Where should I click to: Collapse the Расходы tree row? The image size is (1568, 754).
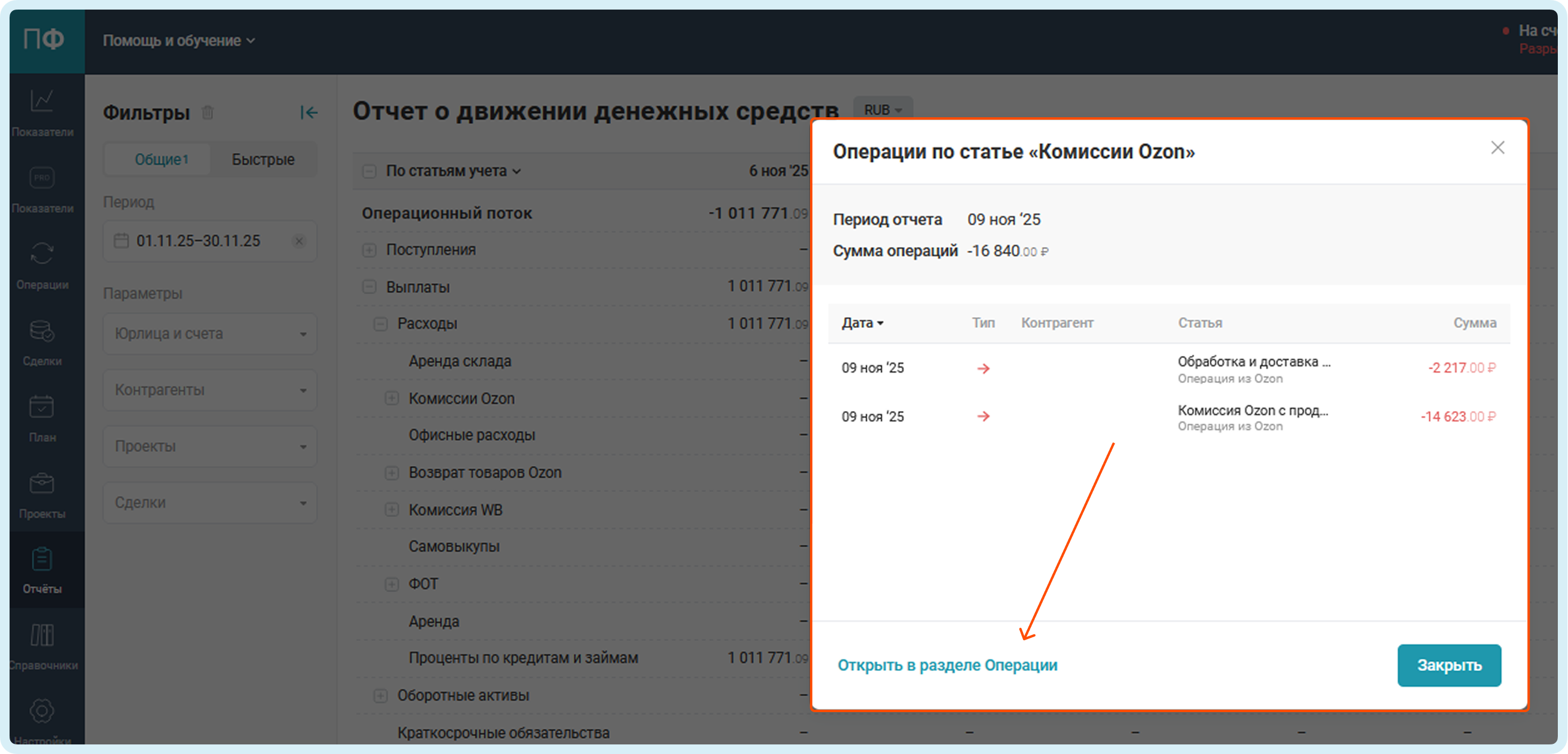click(380, 324)
